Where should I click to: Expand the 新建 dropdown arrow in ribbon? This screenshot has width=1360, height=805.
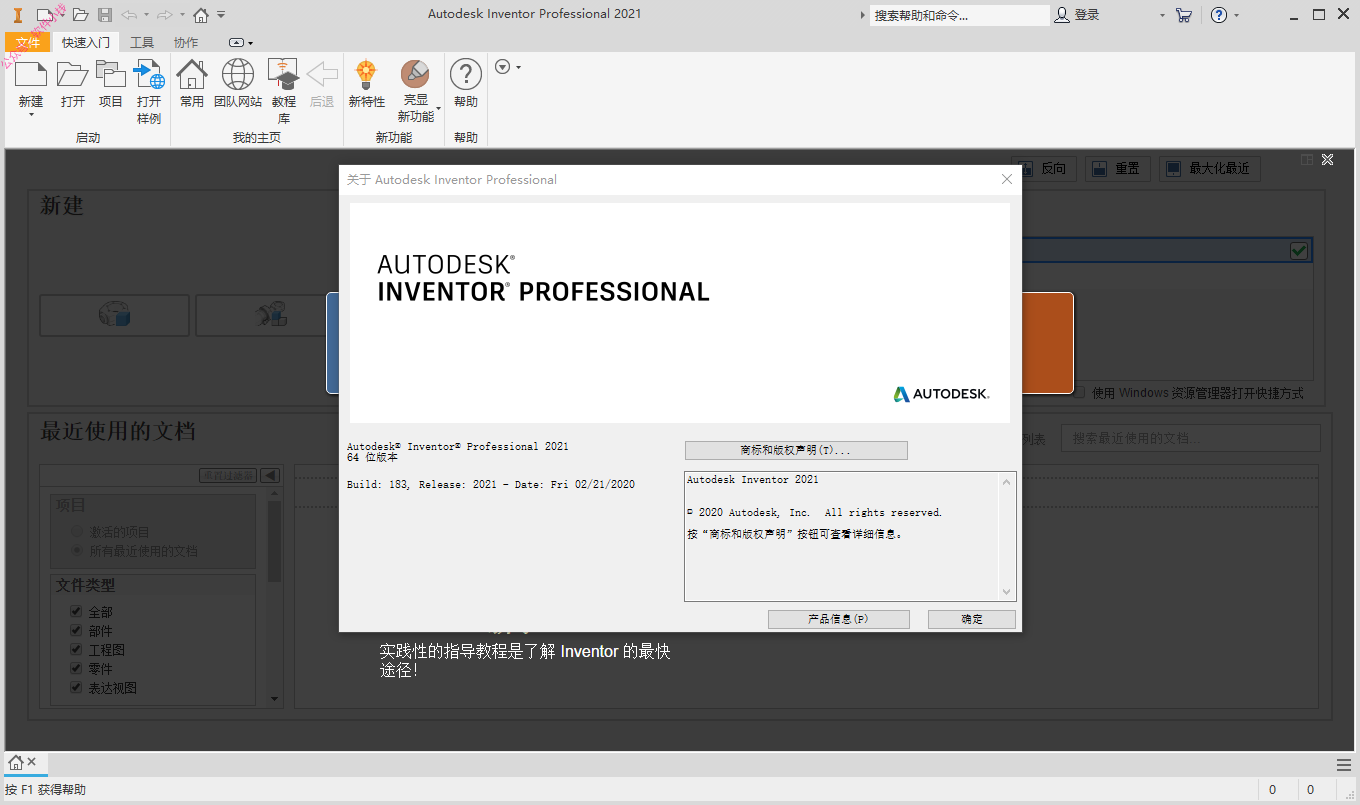tap(31, 115)
